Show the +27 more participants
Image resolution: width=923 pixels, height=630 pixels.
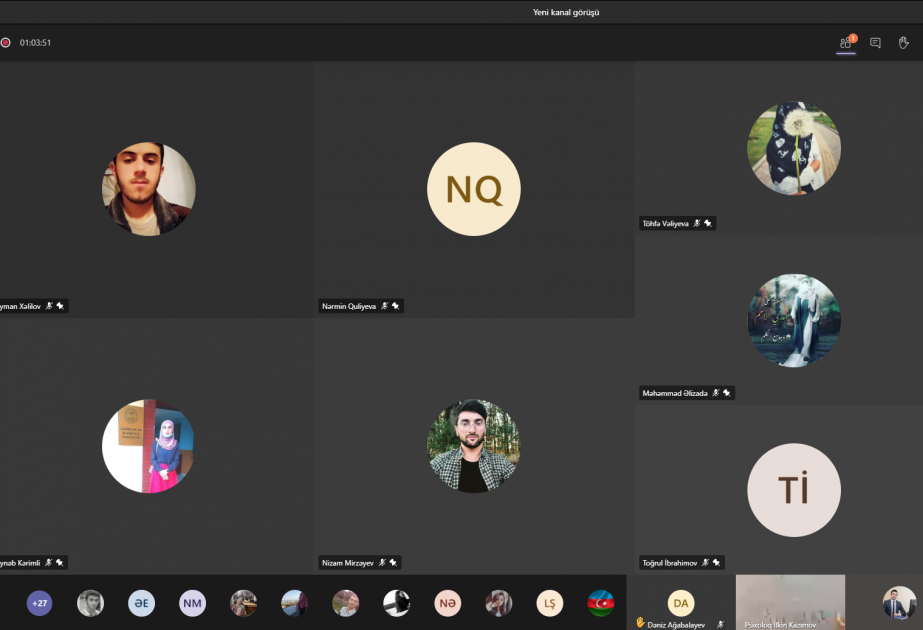pos(39,603)
